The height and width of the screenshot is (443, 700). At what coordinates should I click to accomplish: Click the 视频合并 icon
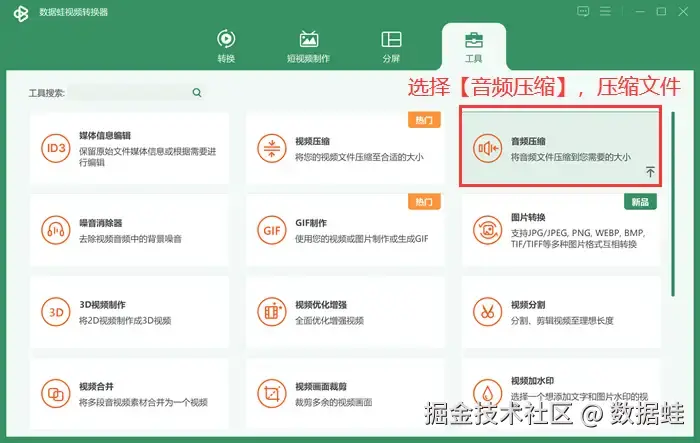tap(56, 394)
